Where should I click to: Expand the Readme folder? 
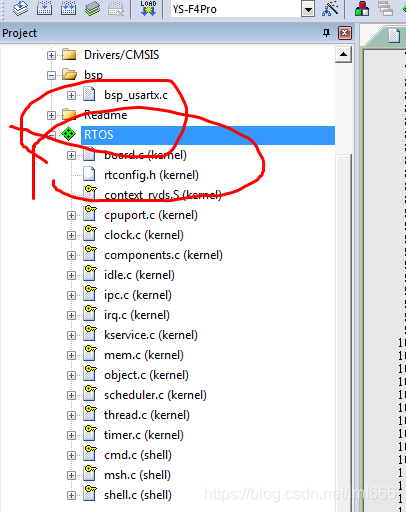[x=51, y=115]
